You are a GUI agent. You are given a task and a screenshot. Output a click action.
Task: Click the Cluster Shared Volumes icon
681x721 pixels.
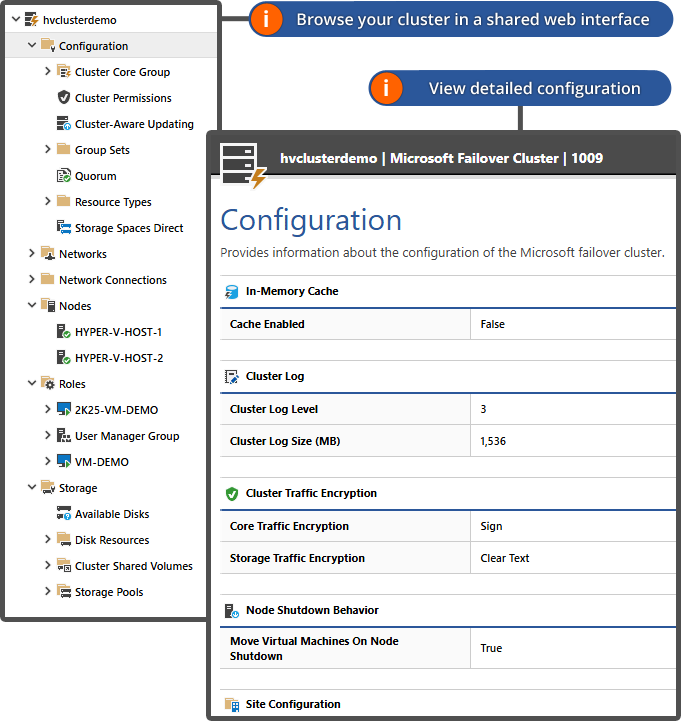pos(63,565)
